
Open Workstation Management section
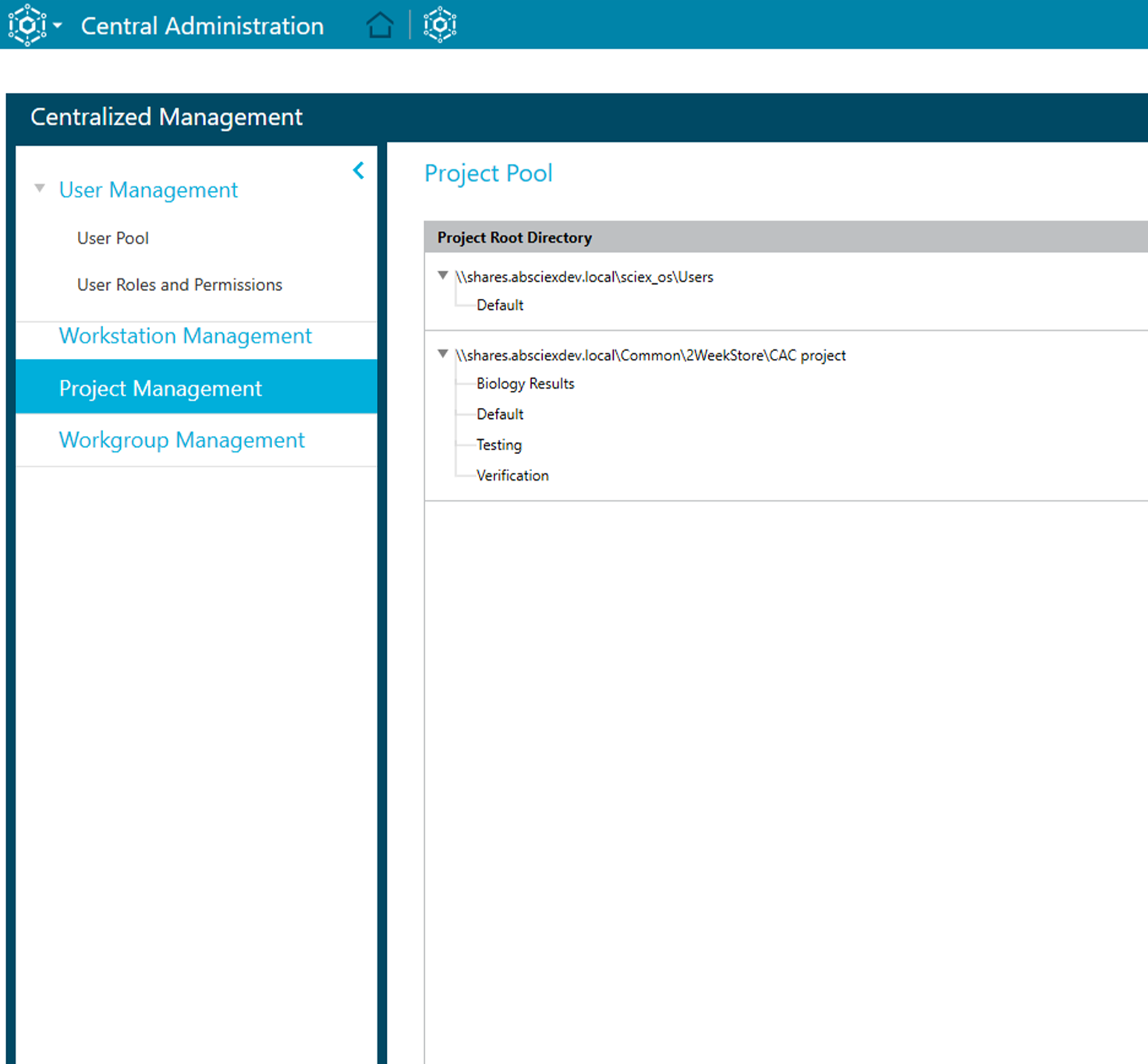[x=186, y=335]
